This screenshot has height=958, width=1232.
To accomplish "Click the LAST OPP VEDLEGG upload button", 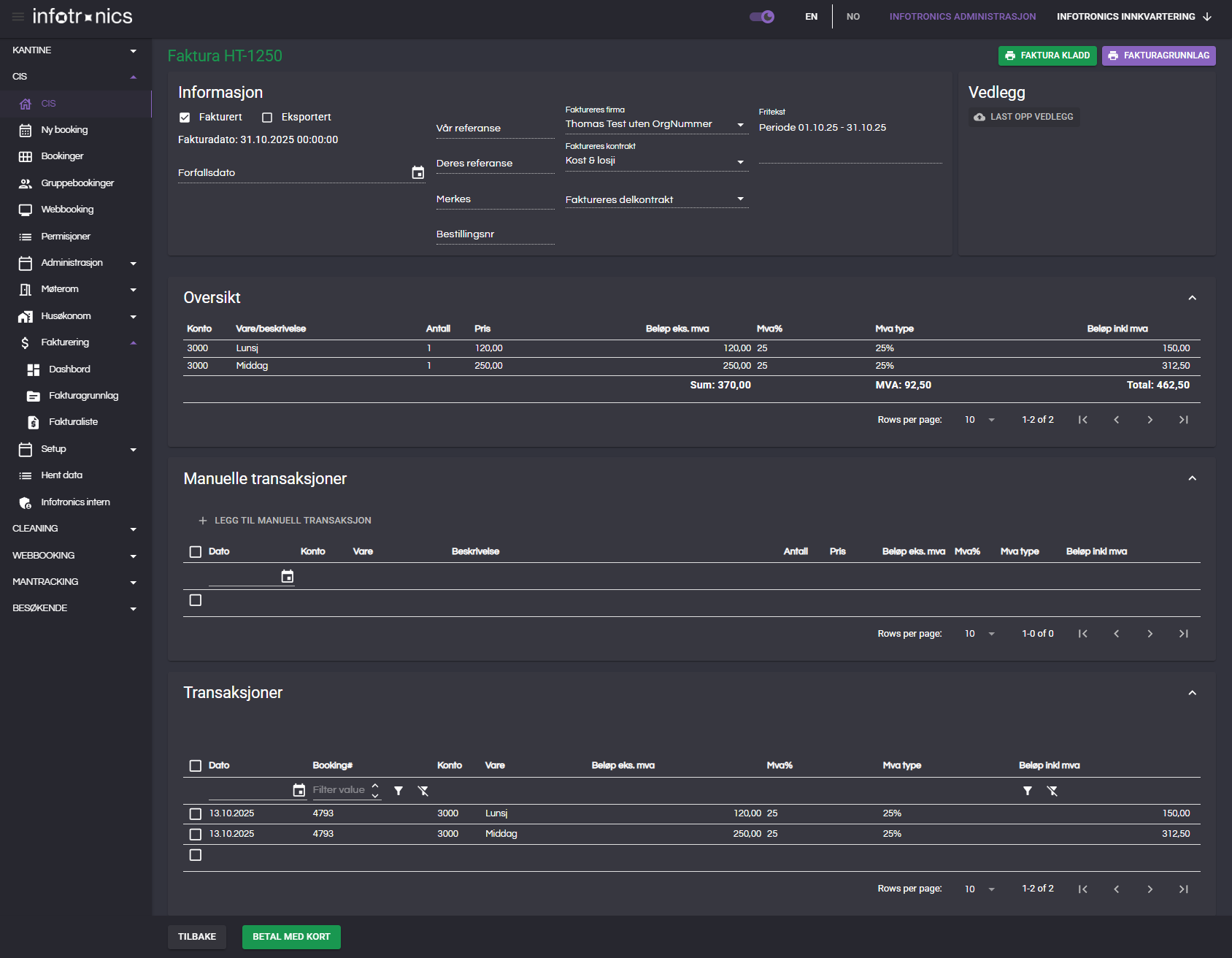I will coord(1024,117).
